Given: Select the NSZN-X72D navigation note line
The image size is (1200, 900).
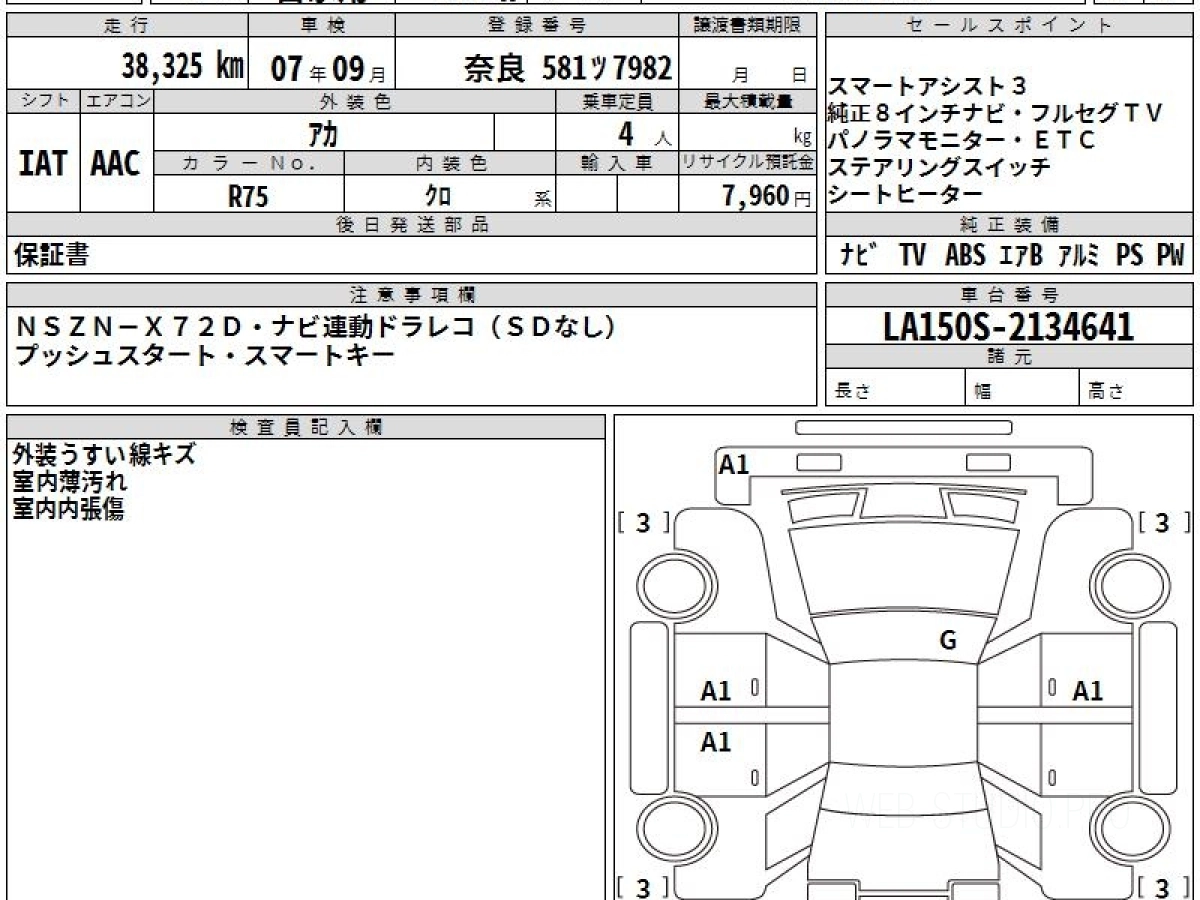Looking at the screenshot, I should pos(317,327).
